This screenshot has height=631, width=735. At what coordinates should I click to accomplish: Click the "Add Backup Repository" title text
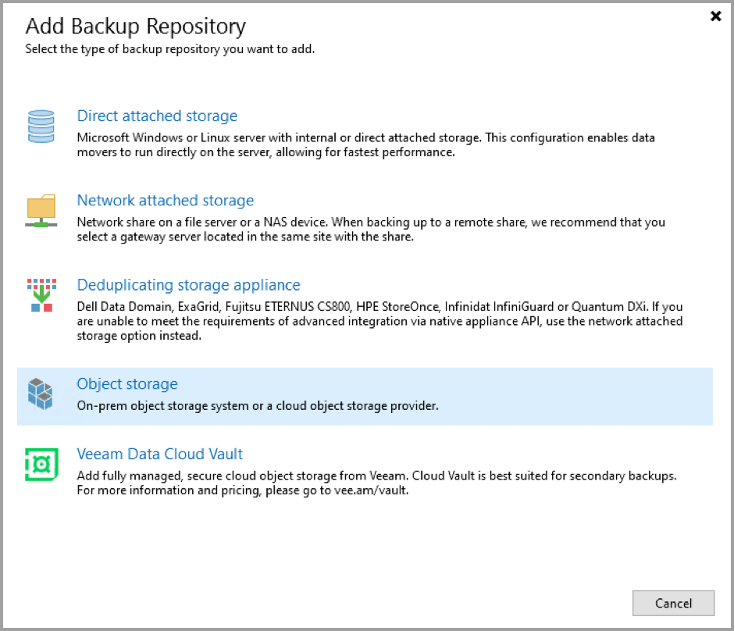(x=135, y=27)
